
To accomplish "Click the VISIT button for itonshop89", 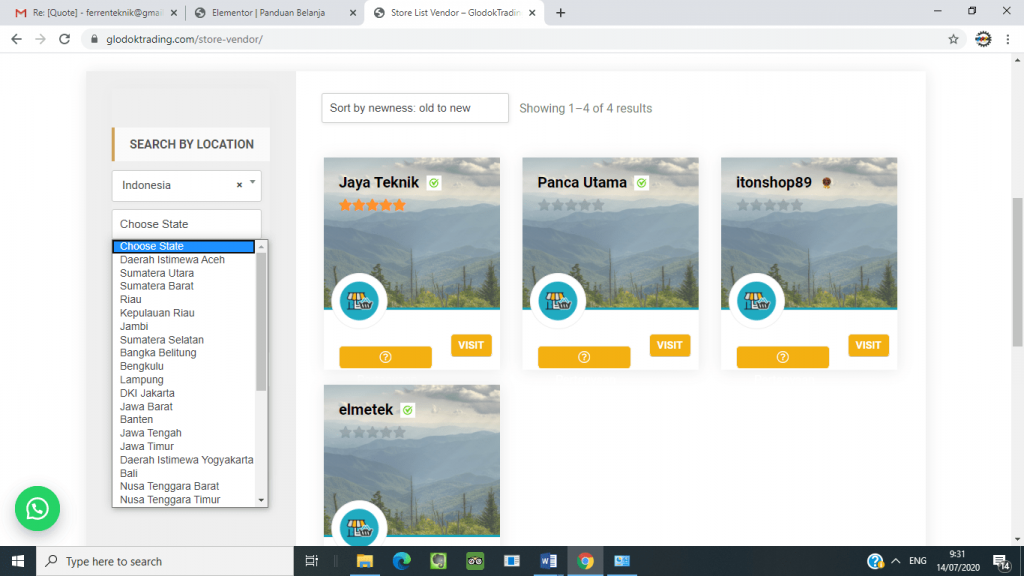I will [868, 345].
